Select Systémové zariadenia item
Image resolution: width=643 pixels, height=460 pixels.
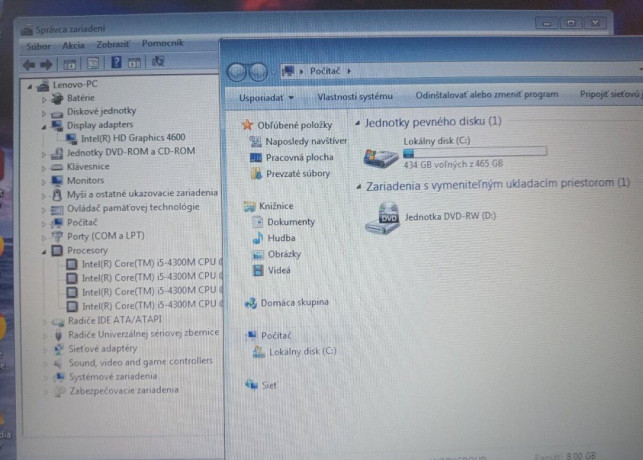click(113, 376)
